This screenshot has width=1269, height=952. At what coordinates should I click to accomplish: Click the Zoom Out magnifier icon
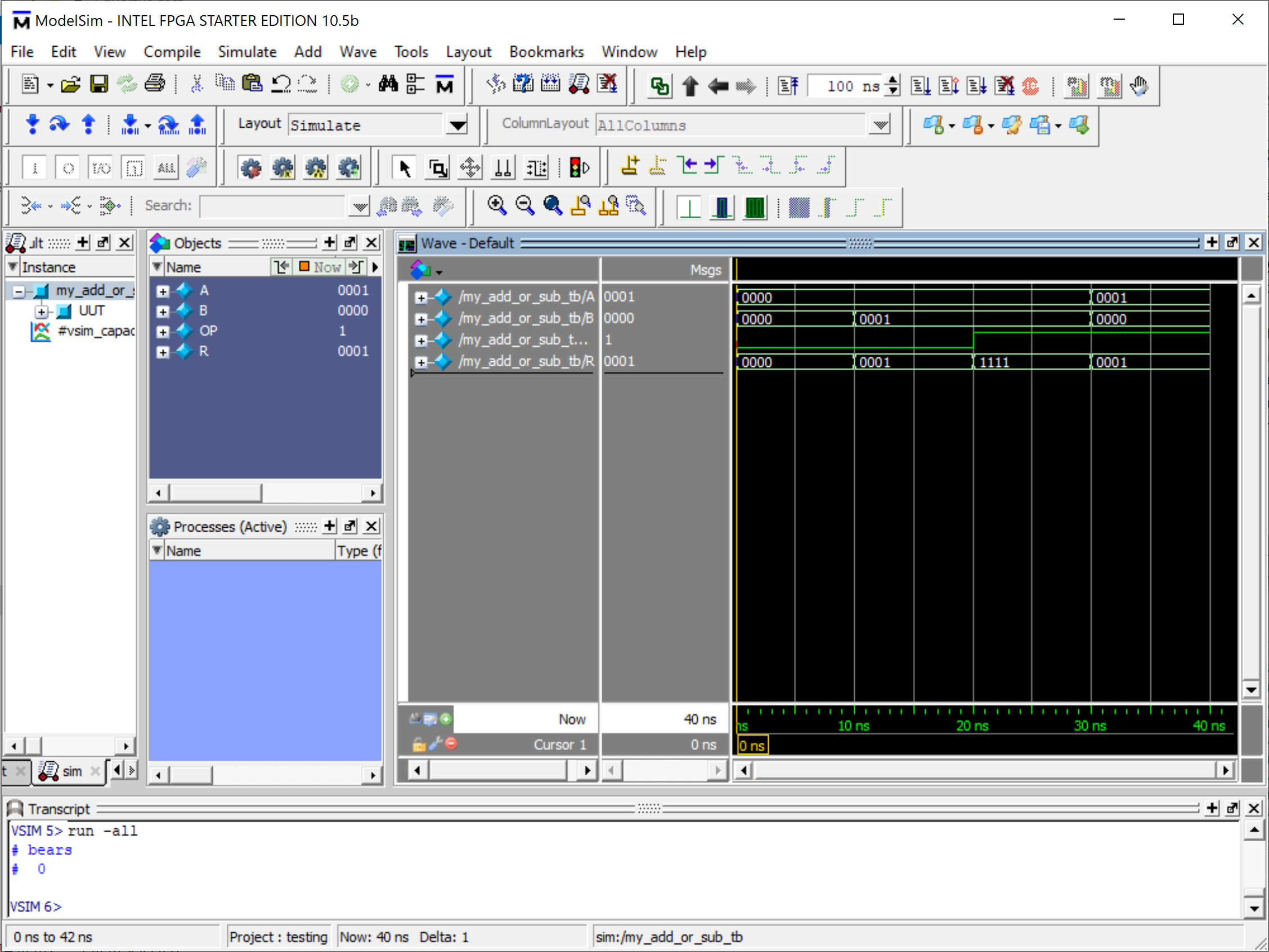click(524, 206)
